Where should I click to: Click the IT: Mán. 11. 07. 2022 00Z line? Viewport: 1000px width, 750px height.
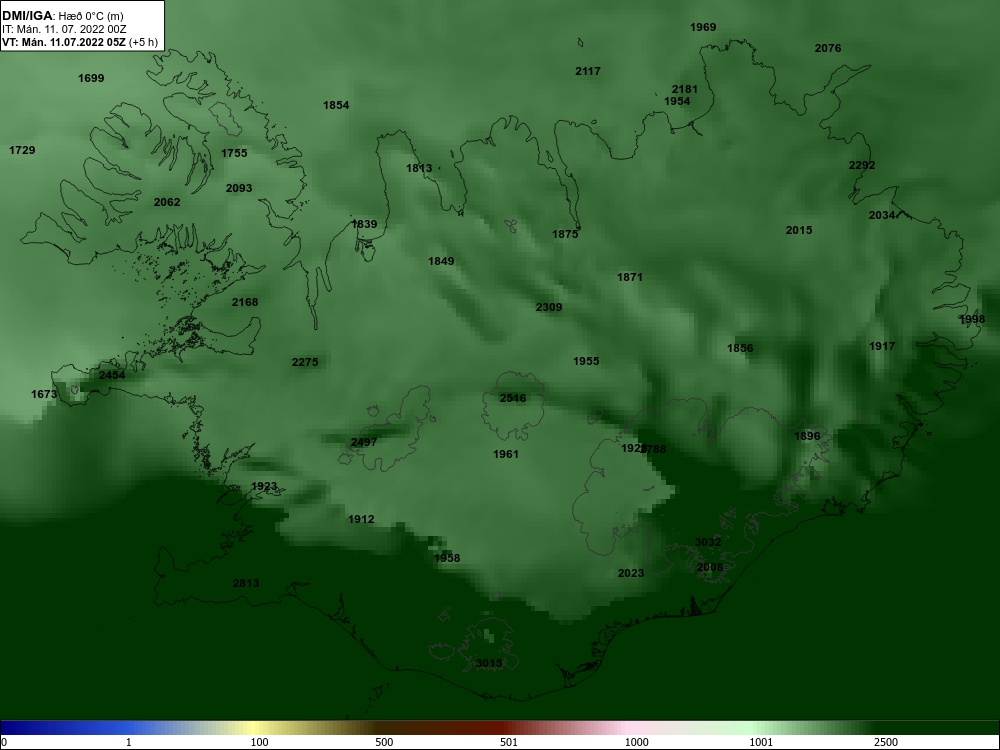tap(64, 29)
